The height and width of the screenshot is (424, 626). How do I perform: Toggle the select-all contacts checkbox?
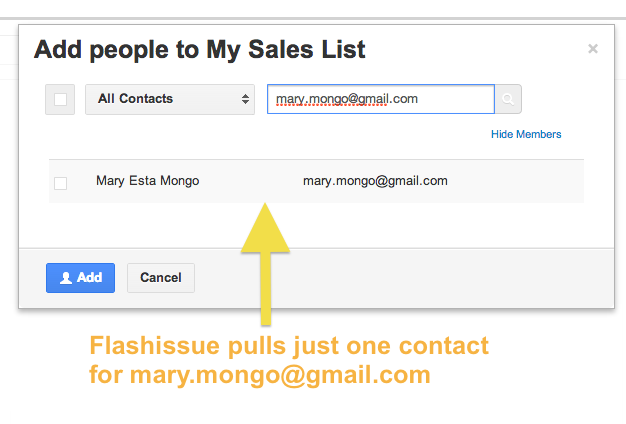[x=61, y=99]
